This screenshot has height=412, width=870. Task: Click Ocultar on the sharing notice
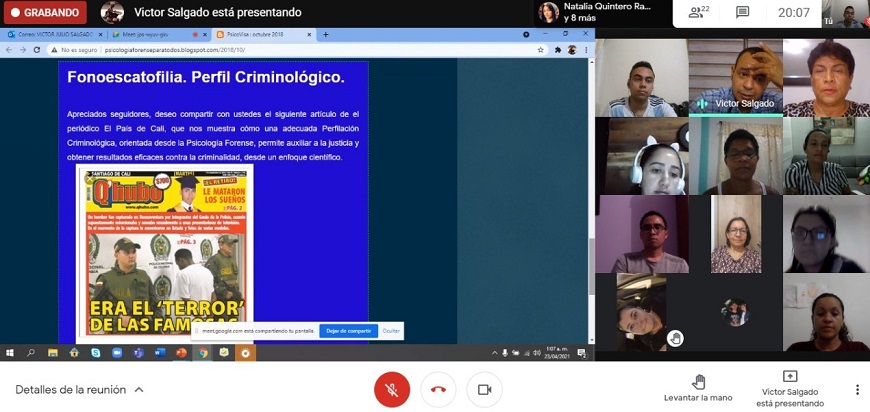pyautogui.click(x=391, y=331)
